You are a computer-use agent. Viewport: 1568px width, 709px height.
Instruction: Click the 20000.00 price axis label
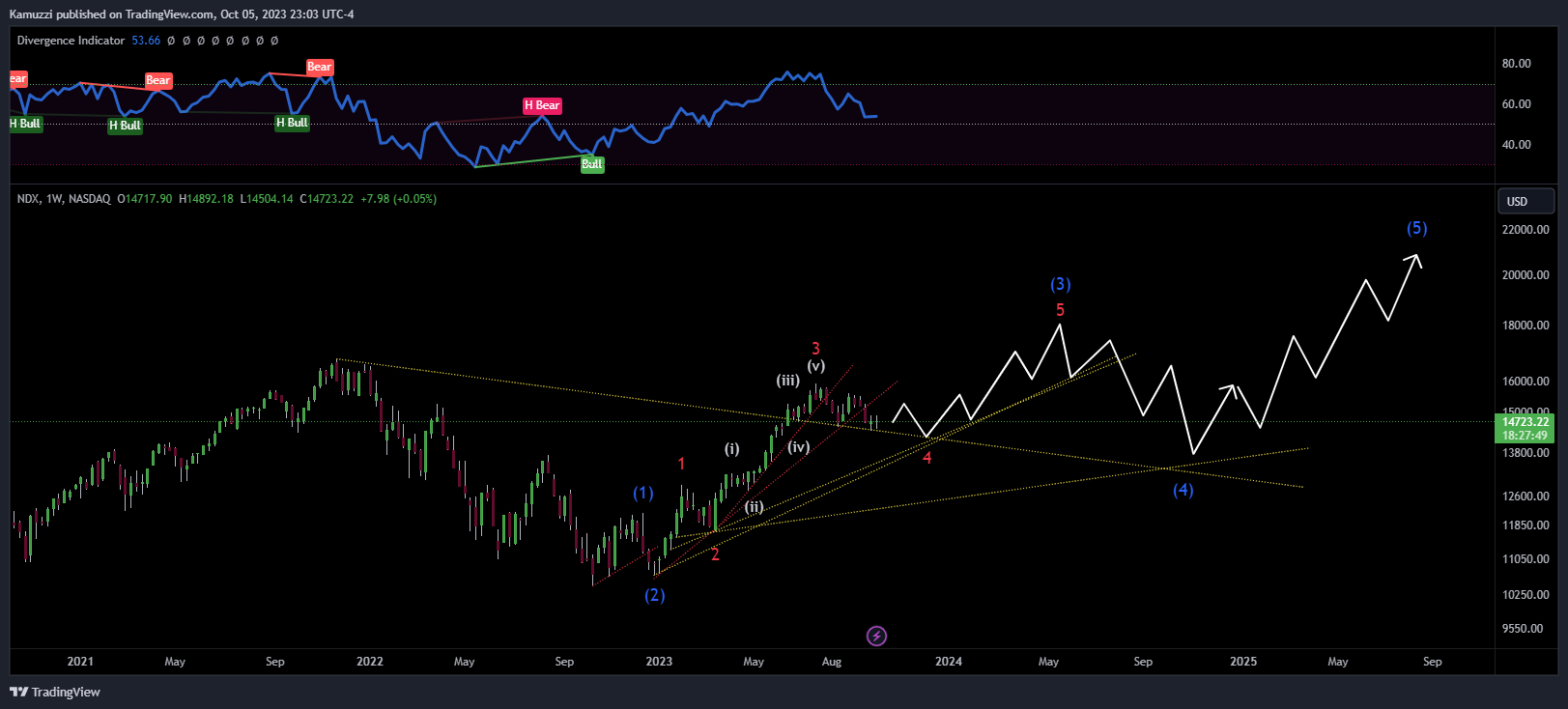click(1525, 275)
